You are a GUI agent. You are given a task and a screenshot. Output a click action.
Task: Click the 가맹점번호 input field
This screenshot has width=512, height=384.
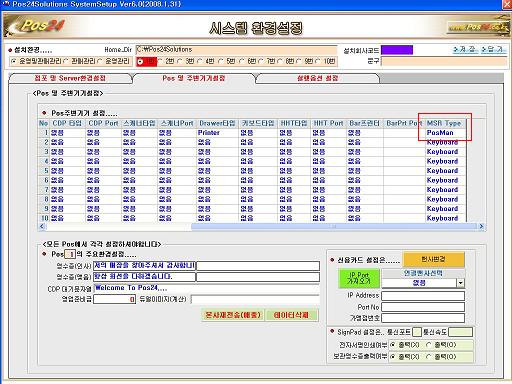pyautogui.click(x=423, y=318)
